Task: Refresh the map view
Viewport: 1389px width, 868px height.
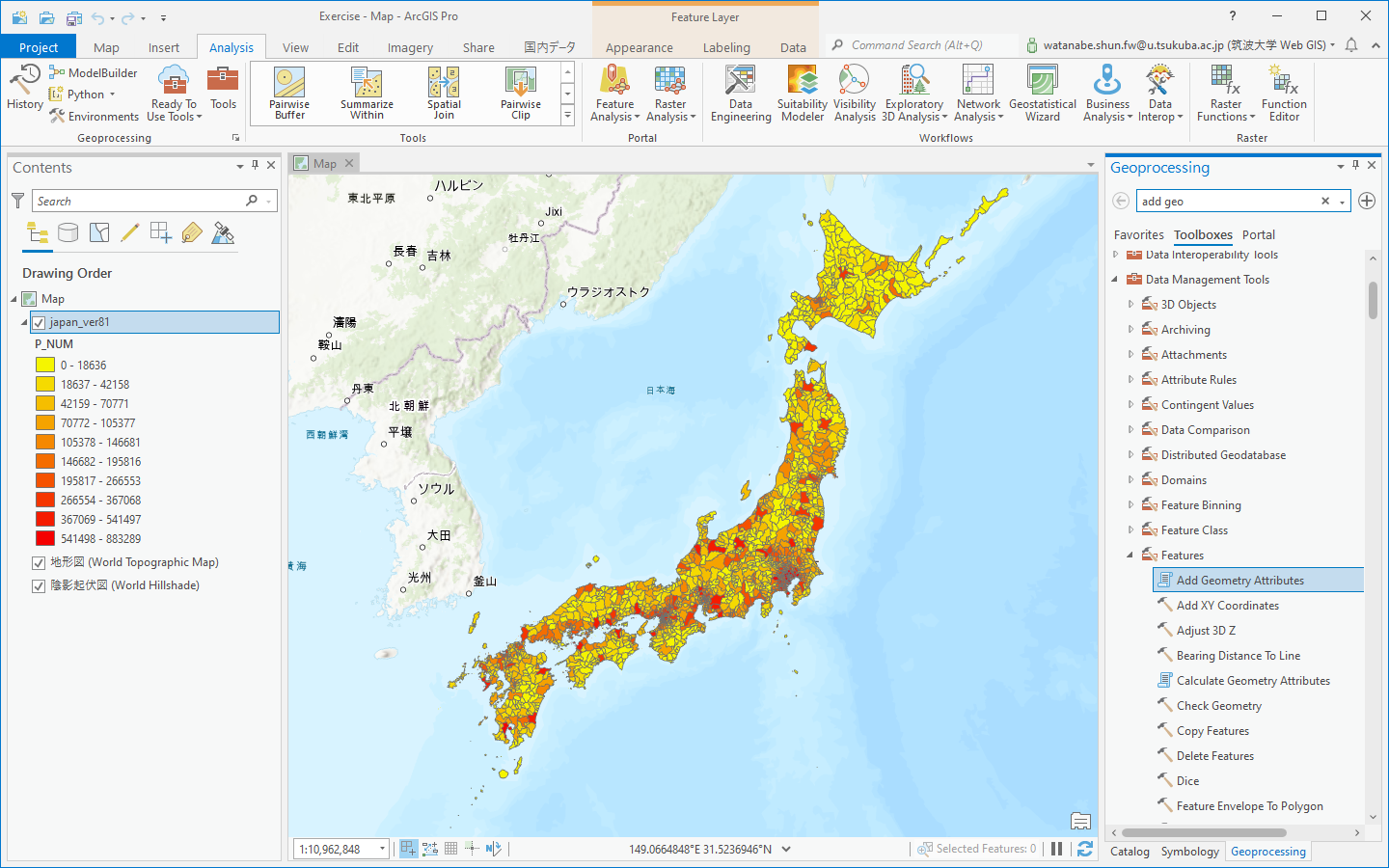Action: [1085, 849]
